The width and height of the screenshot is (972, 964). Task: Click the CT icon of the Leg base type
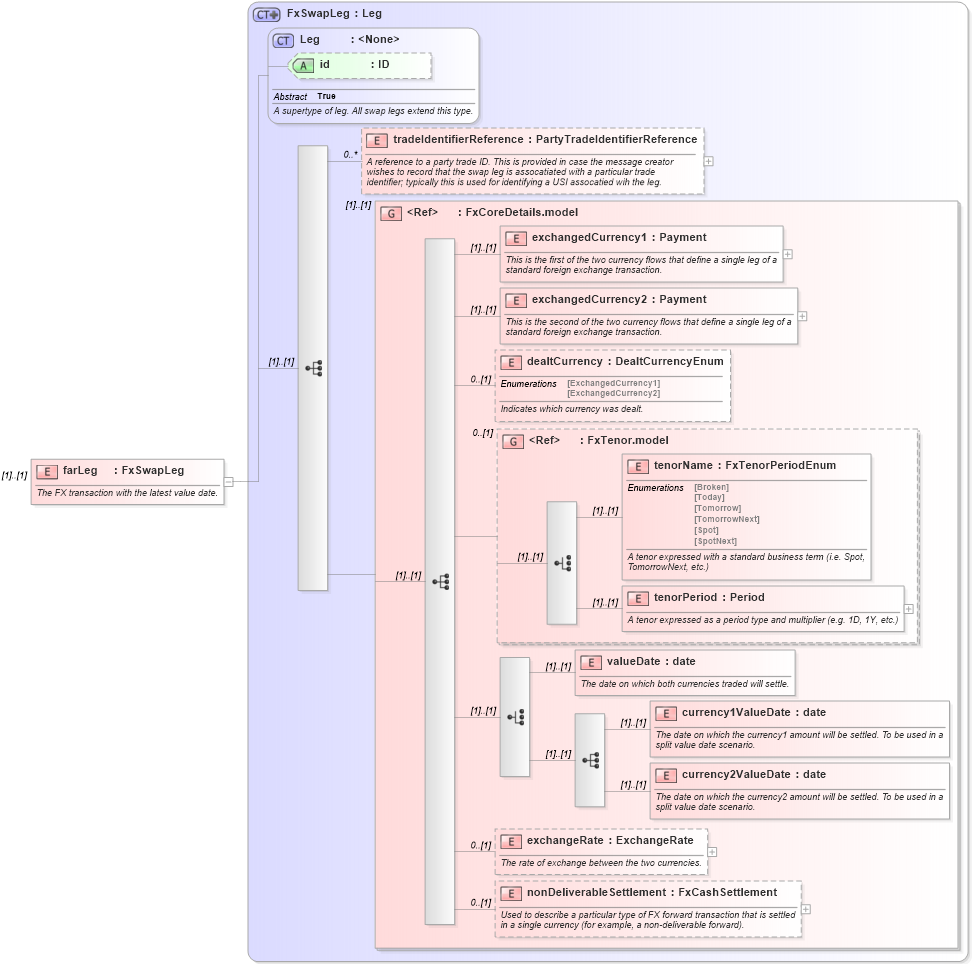click(x=281, y=39)
